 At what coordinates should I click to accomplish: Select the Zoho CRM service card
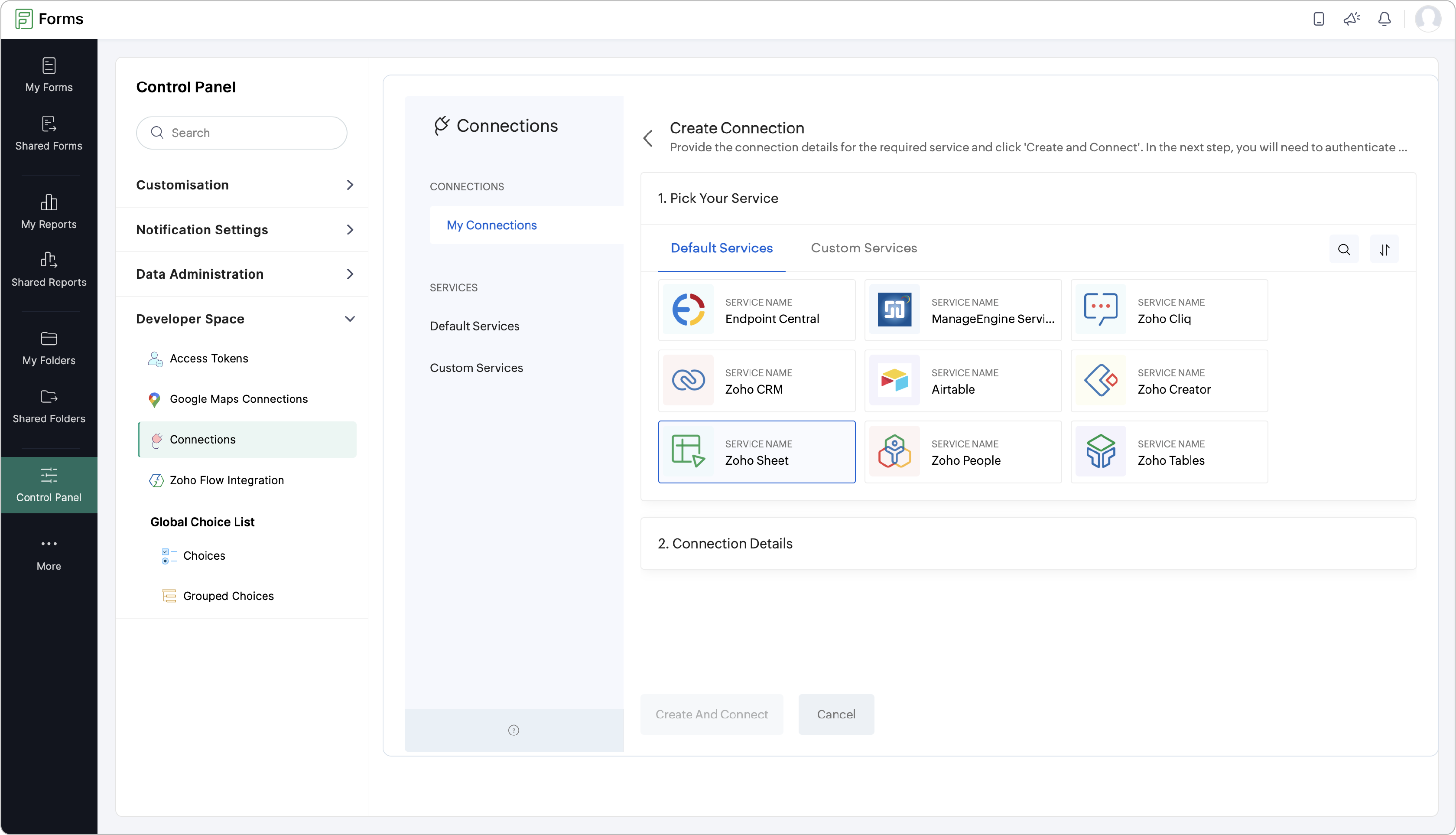click(756, 381)
